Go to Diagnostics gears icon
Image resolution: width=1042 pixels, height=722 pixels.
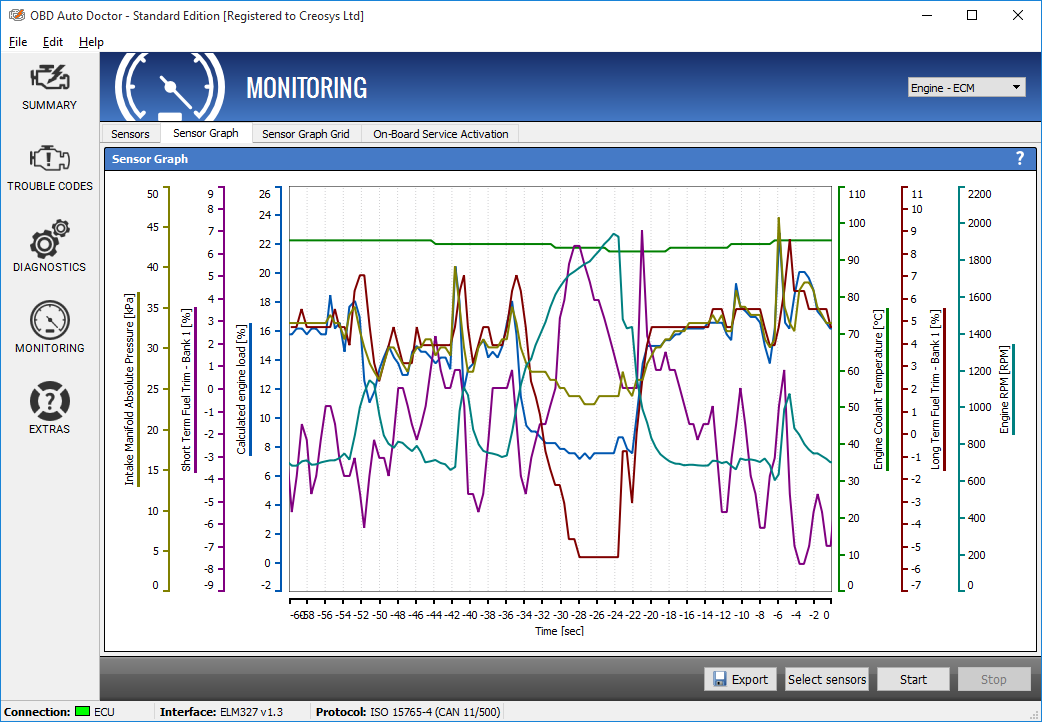(49, 239)
